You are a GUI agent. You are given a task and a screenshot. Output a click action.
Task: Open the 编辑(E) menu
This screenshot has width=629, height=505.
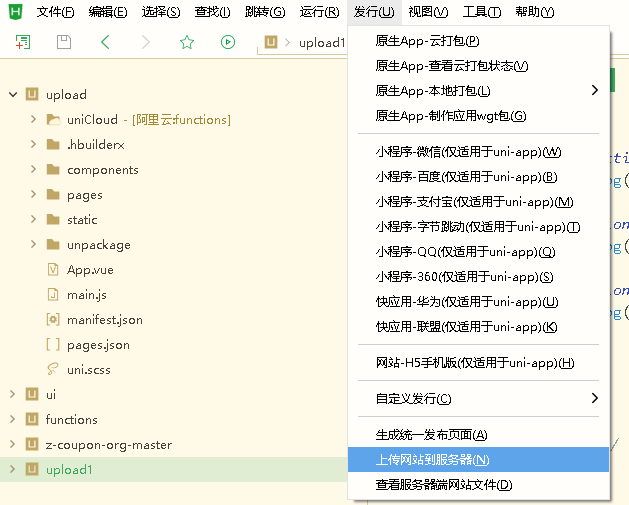pyautogui.click(x=108, y=12)
